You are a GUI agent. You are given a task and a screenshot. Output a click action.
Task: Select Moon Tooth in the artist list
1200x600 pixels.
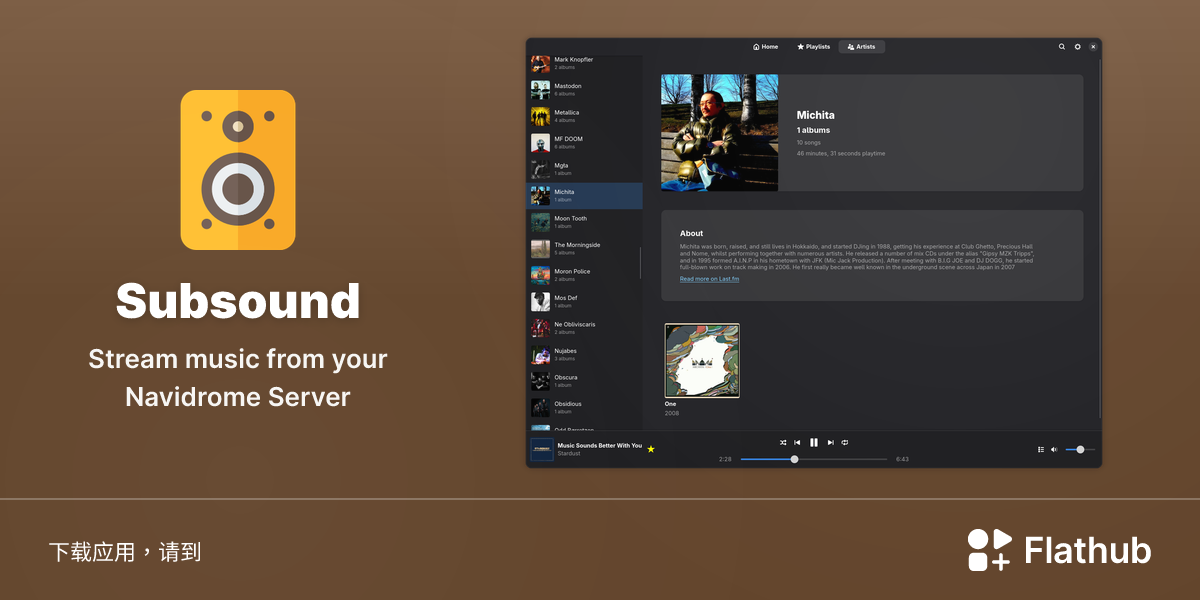tap(585, 222)
